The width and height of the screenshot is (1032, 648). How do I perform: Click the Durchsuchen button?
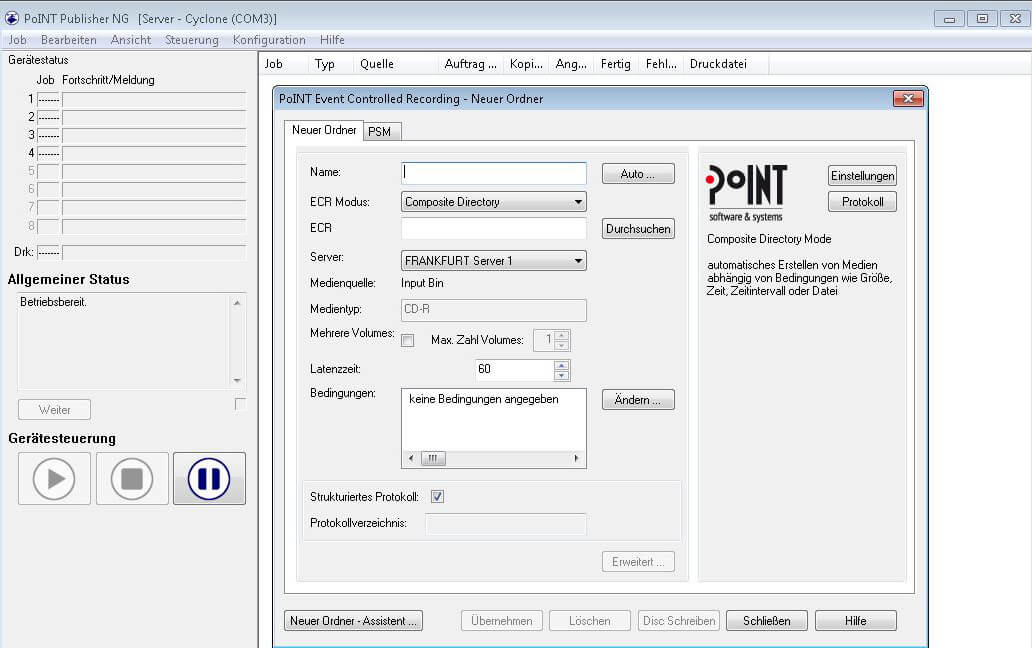[638, 228]
